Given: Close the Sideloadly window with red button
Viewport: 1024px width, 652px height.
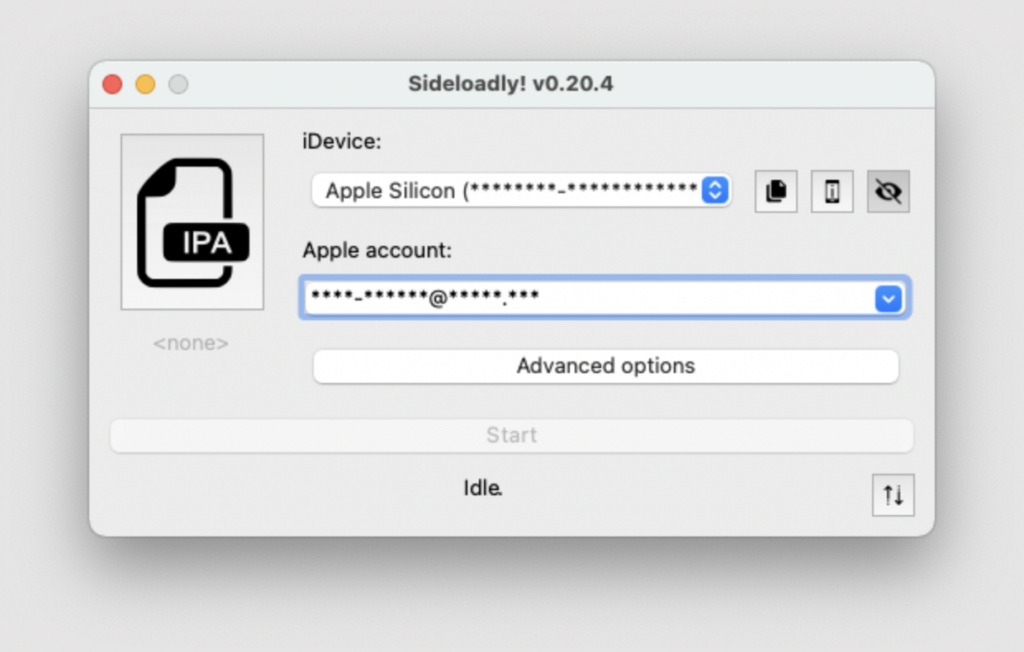Looking at the screenshot, I should (113, 84).
